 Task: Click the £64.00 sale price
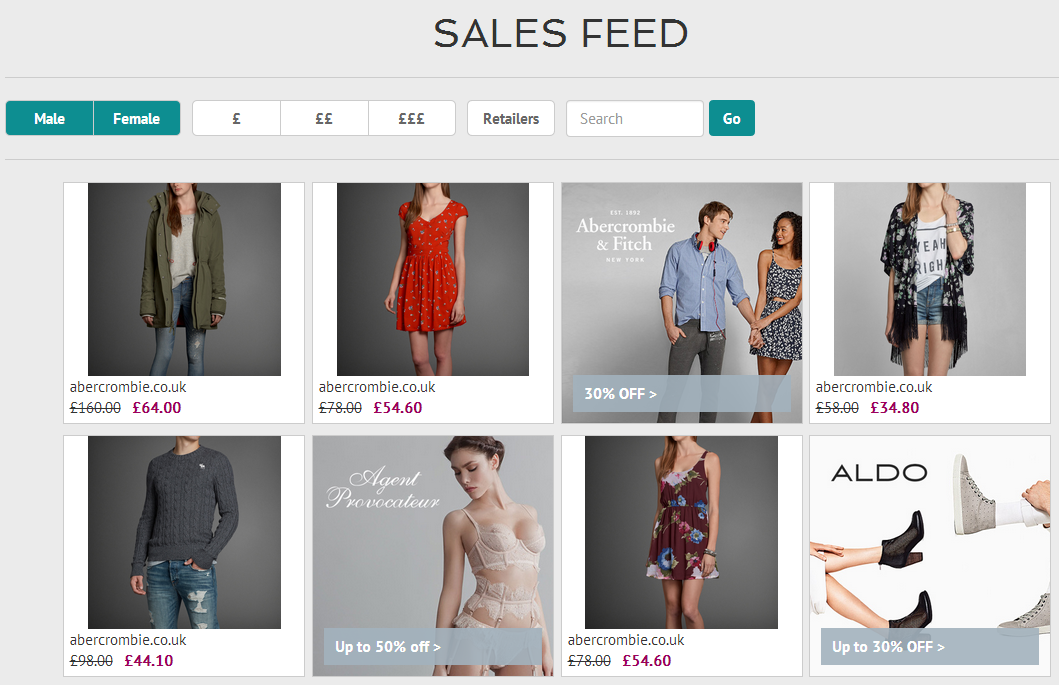tap(157, 408)
